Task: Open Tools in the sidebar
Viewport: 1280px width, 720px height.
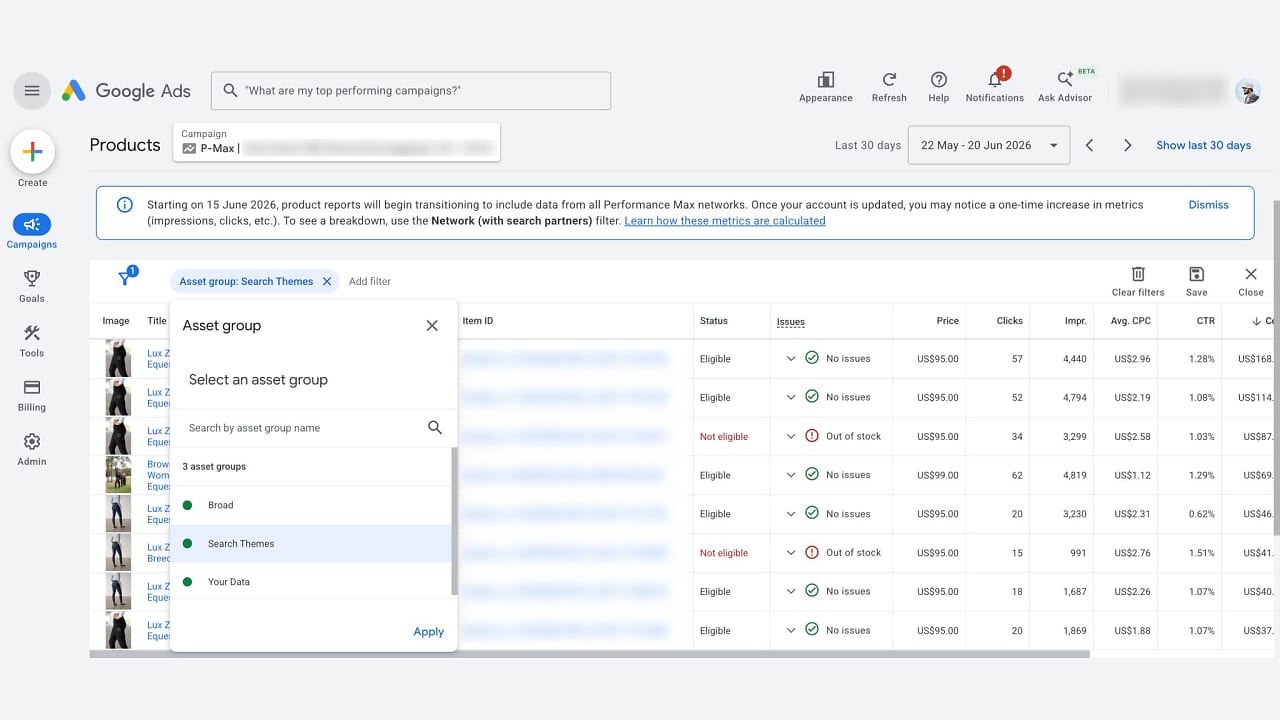Action: (32, 341)
